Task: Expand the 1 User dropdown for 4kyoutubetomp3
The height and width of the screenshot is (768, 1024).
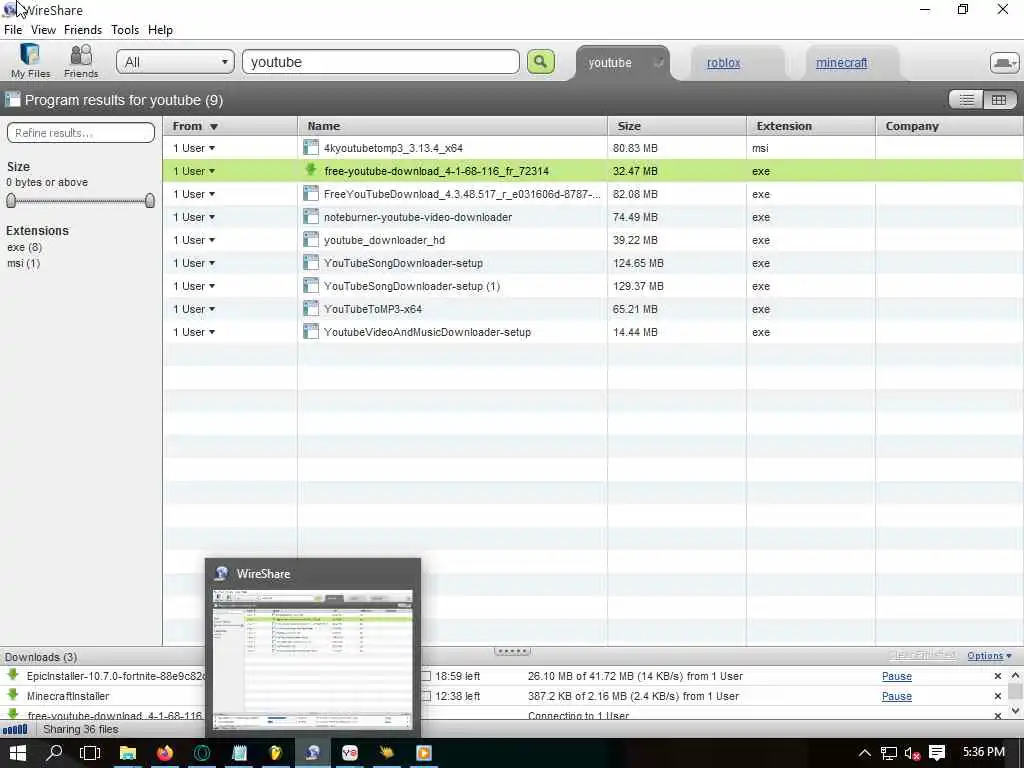Action: (x=194, y=148)
